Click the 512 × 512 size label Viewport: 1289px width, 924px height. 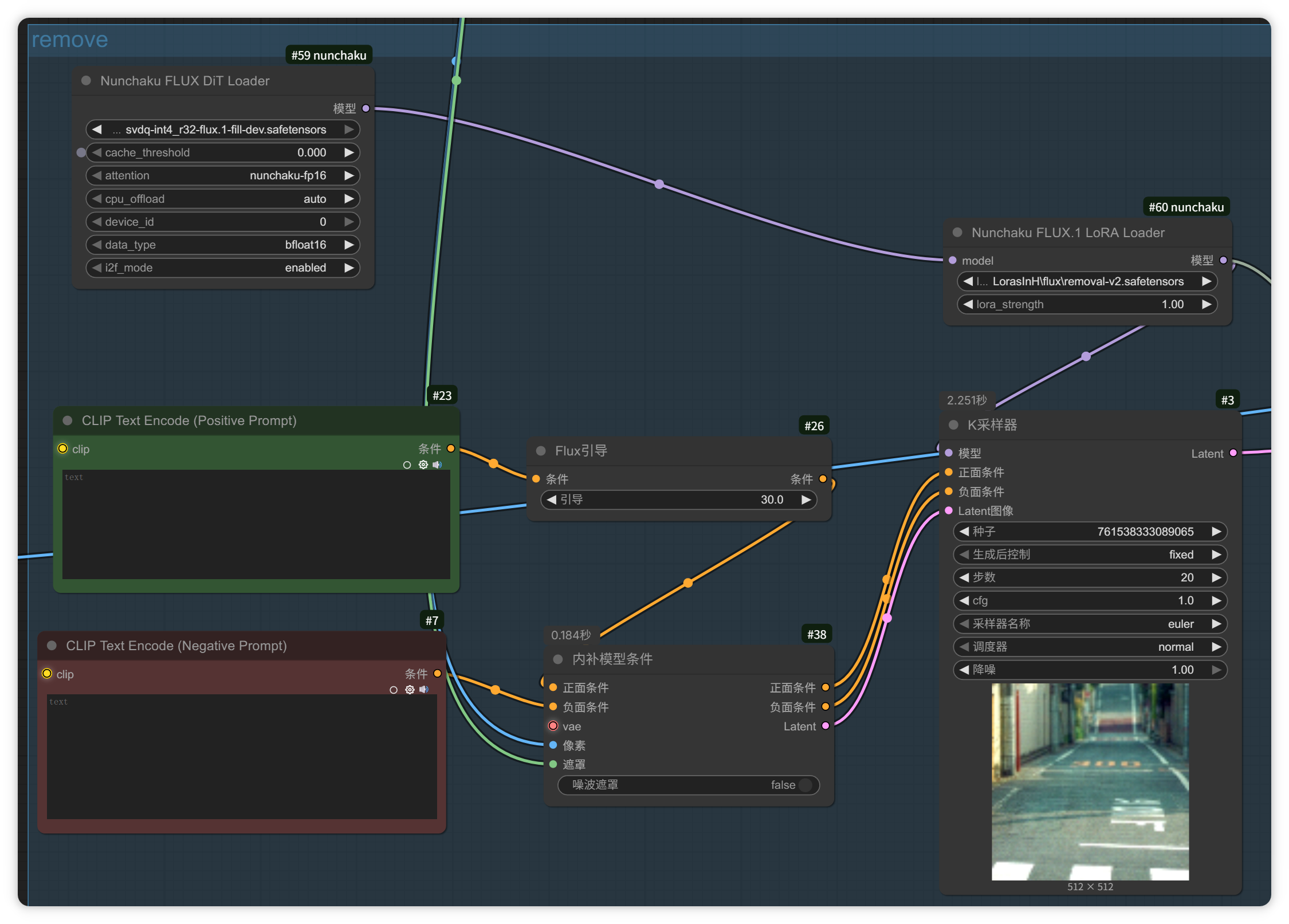(x=1090, y=887)
